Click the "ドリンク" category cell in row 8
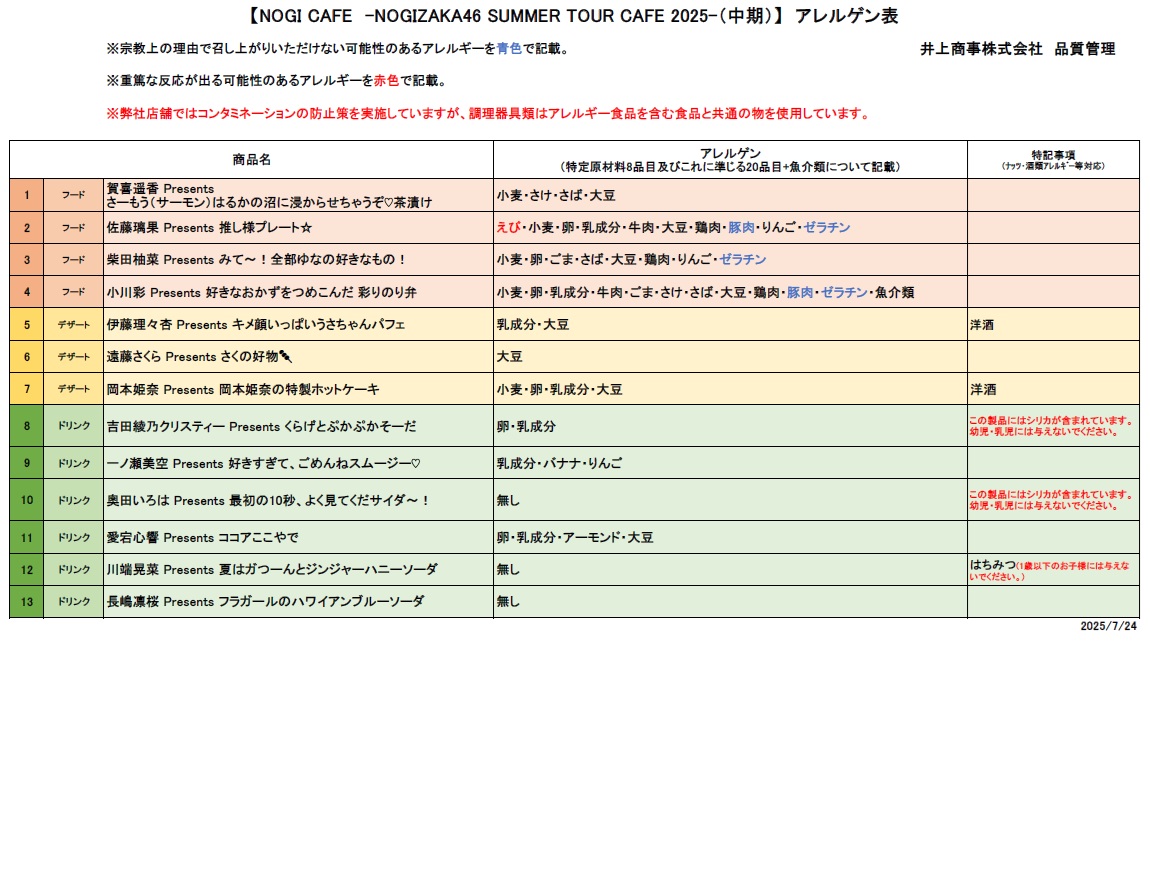 [73, 426]
